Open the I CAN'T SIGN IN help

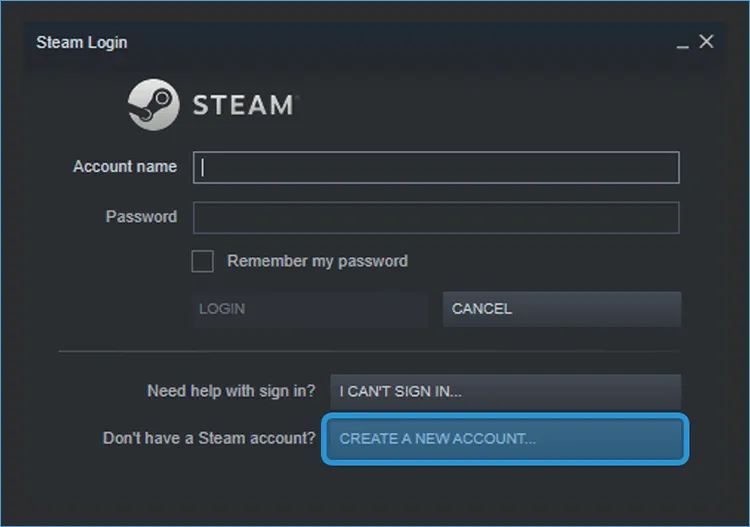[x=506, y=391]
